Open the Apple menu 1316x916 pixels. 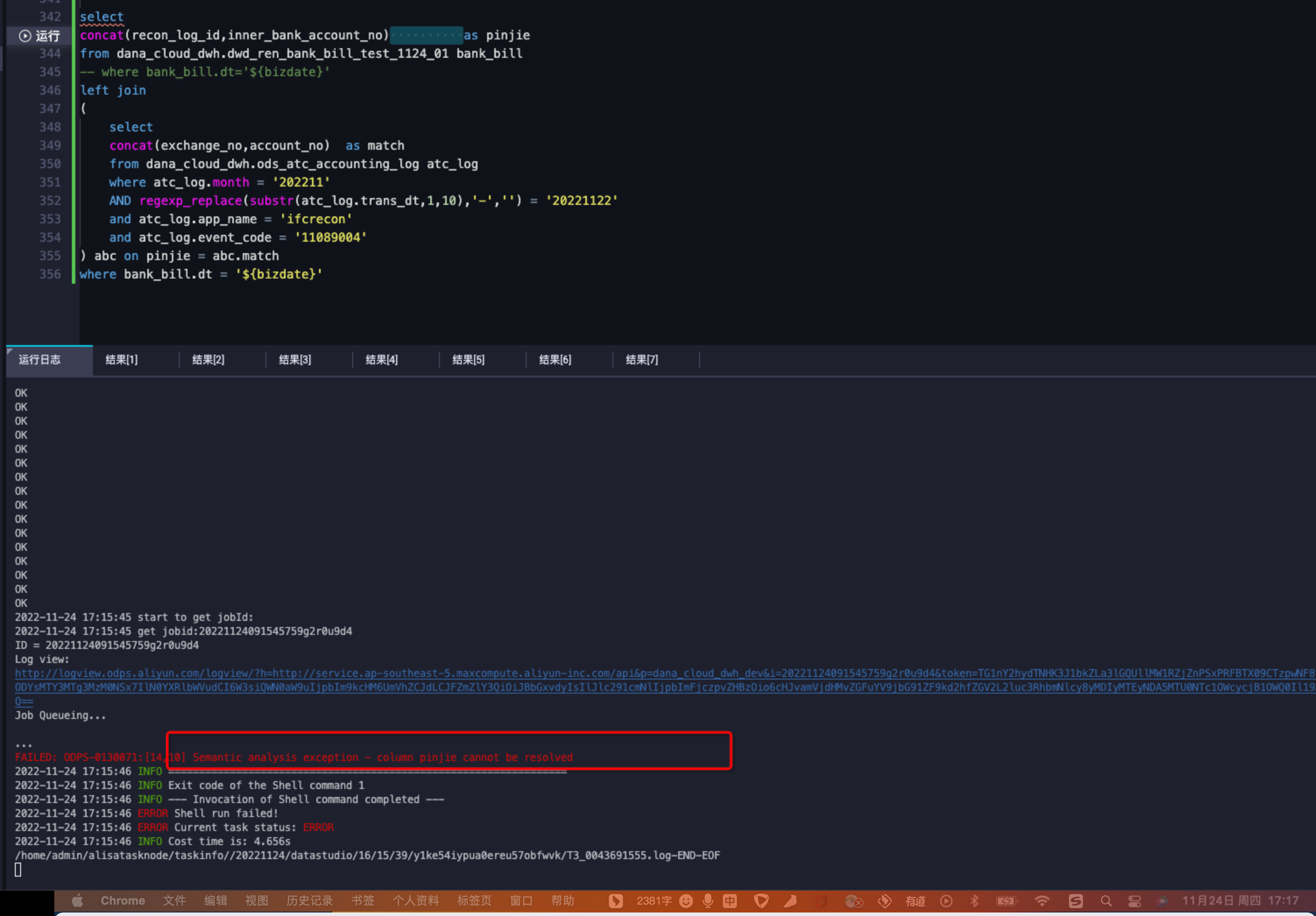(78, 901)
